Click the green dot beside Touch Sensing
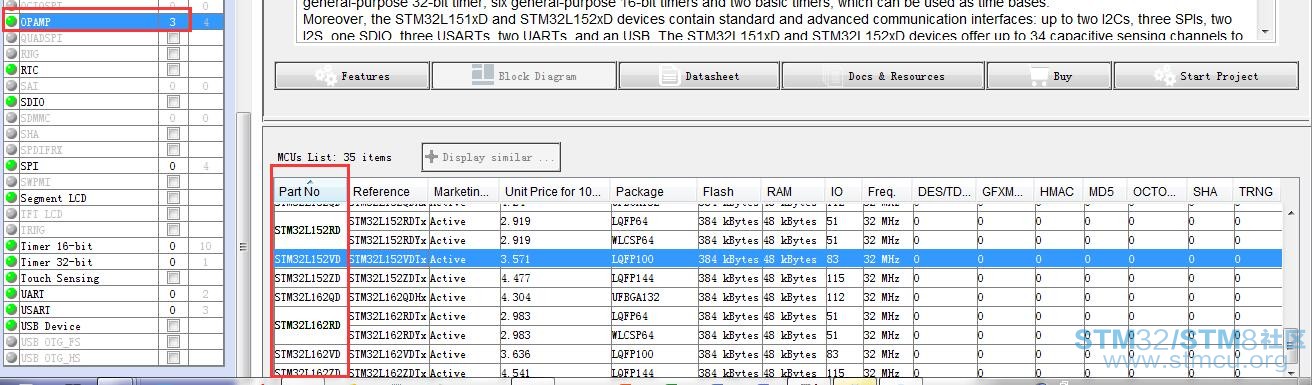Screen dimensions: 1312x385 pyautogui.click(x=11, y=278)
